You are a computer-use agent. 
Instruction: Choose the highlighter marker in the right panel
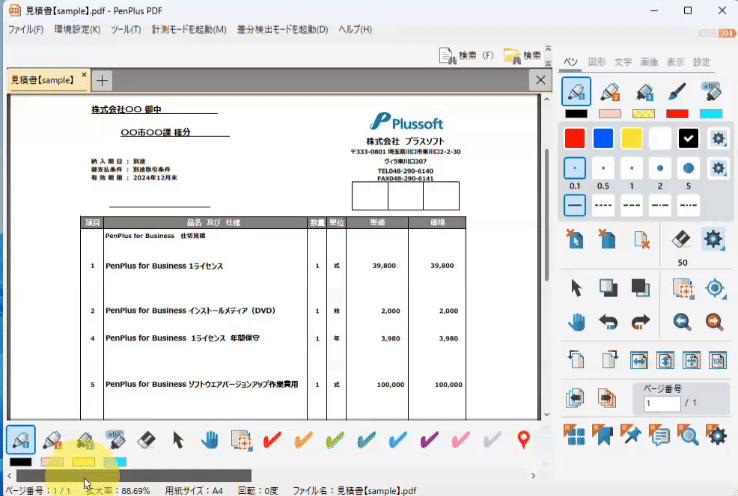[x=643, y=91]
